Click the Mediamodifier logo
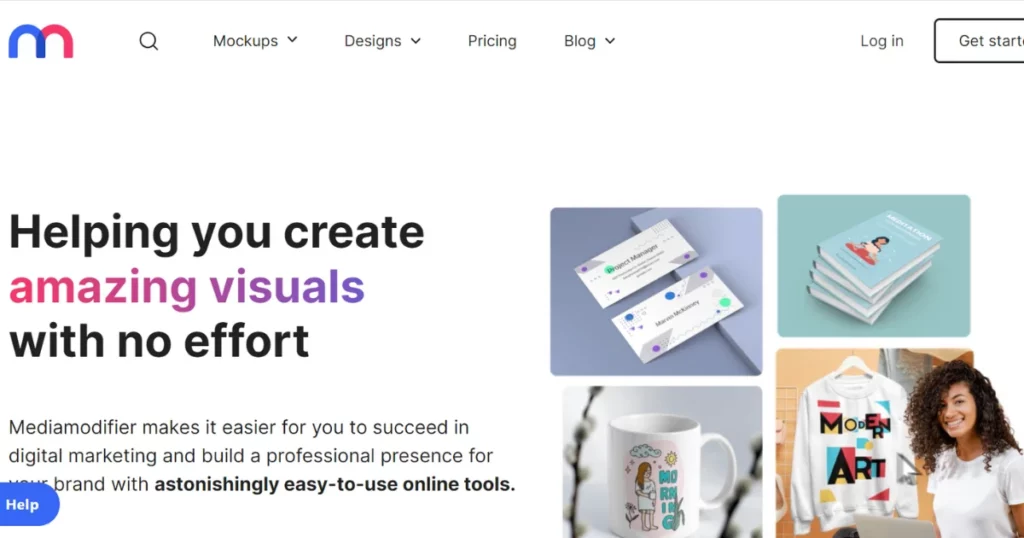 point(40,41)
